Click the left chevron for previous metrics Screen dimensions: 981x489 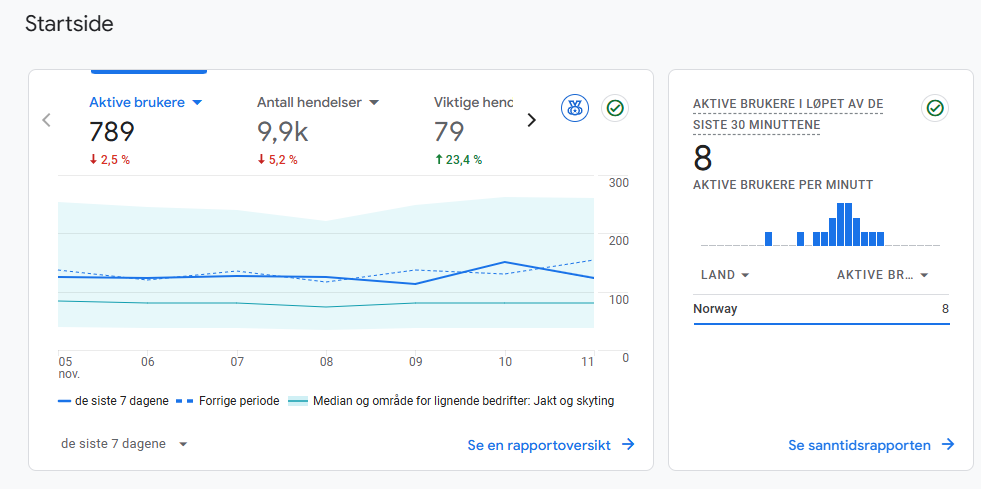(x=46, y=120)
